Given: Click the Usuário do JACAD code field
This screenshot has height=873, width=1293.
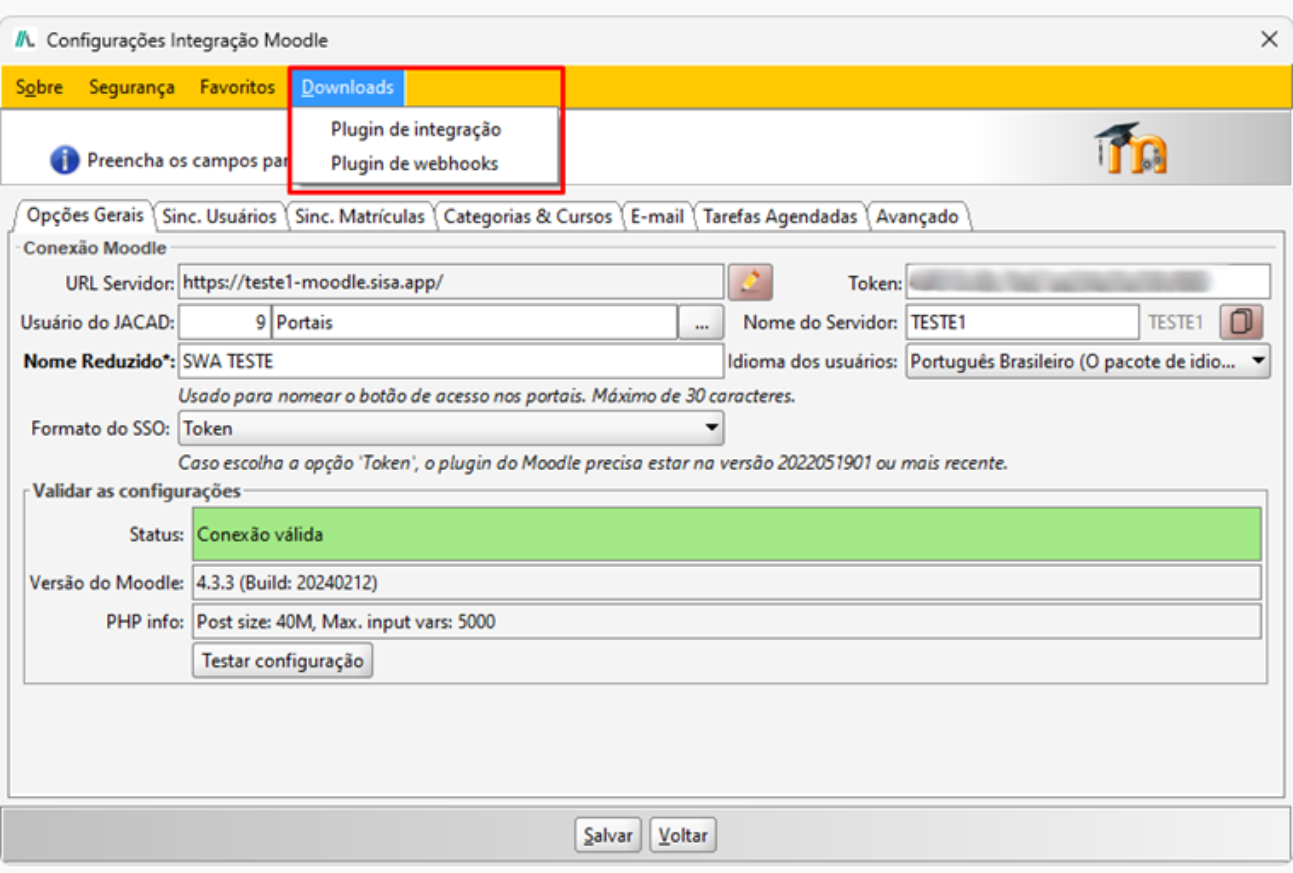Looking at the screenshot, I should click(224, 323).
